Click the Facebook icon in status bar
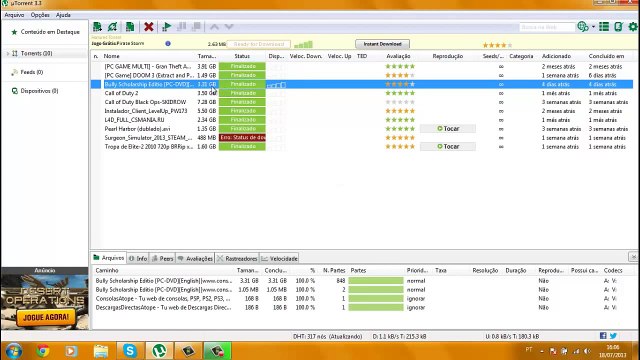The height and width of the screenshot is (360, 640). tap(603, 336)
